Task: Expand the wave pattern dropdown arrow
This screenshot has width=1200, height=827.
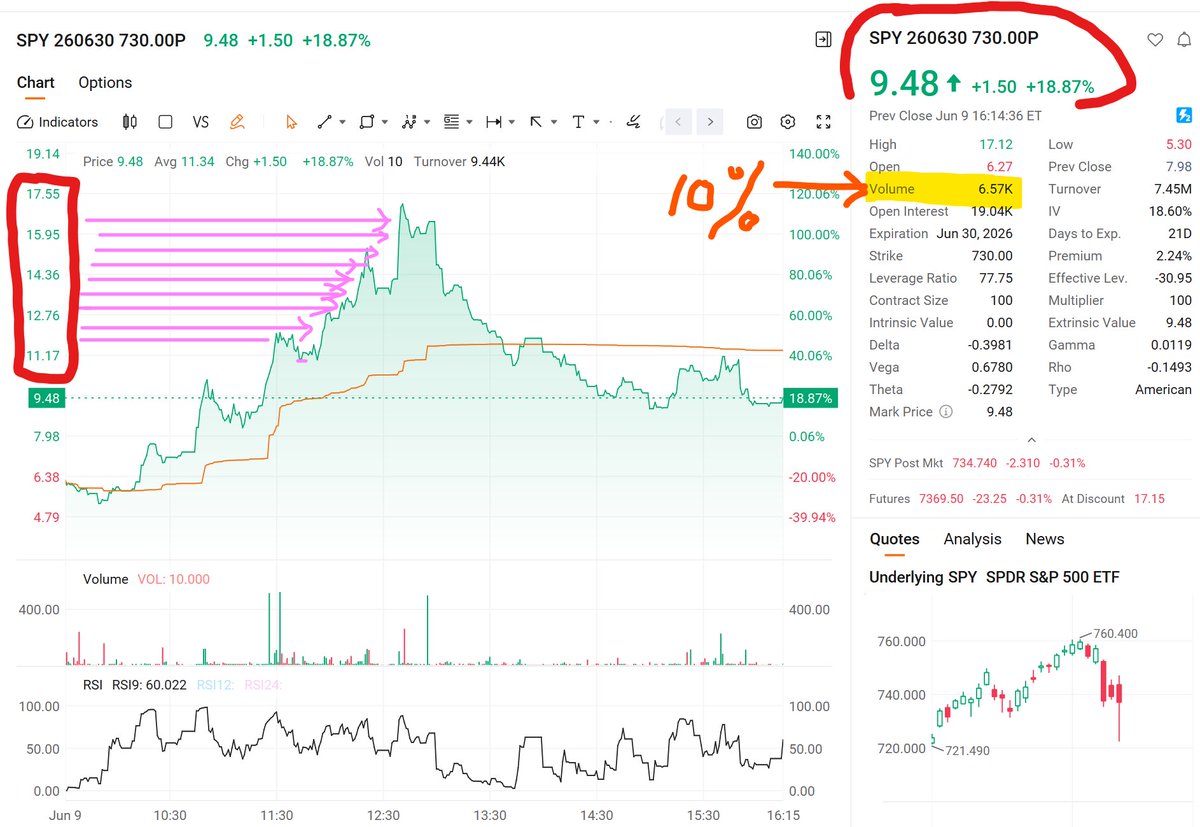Action: tap(428, 122)
